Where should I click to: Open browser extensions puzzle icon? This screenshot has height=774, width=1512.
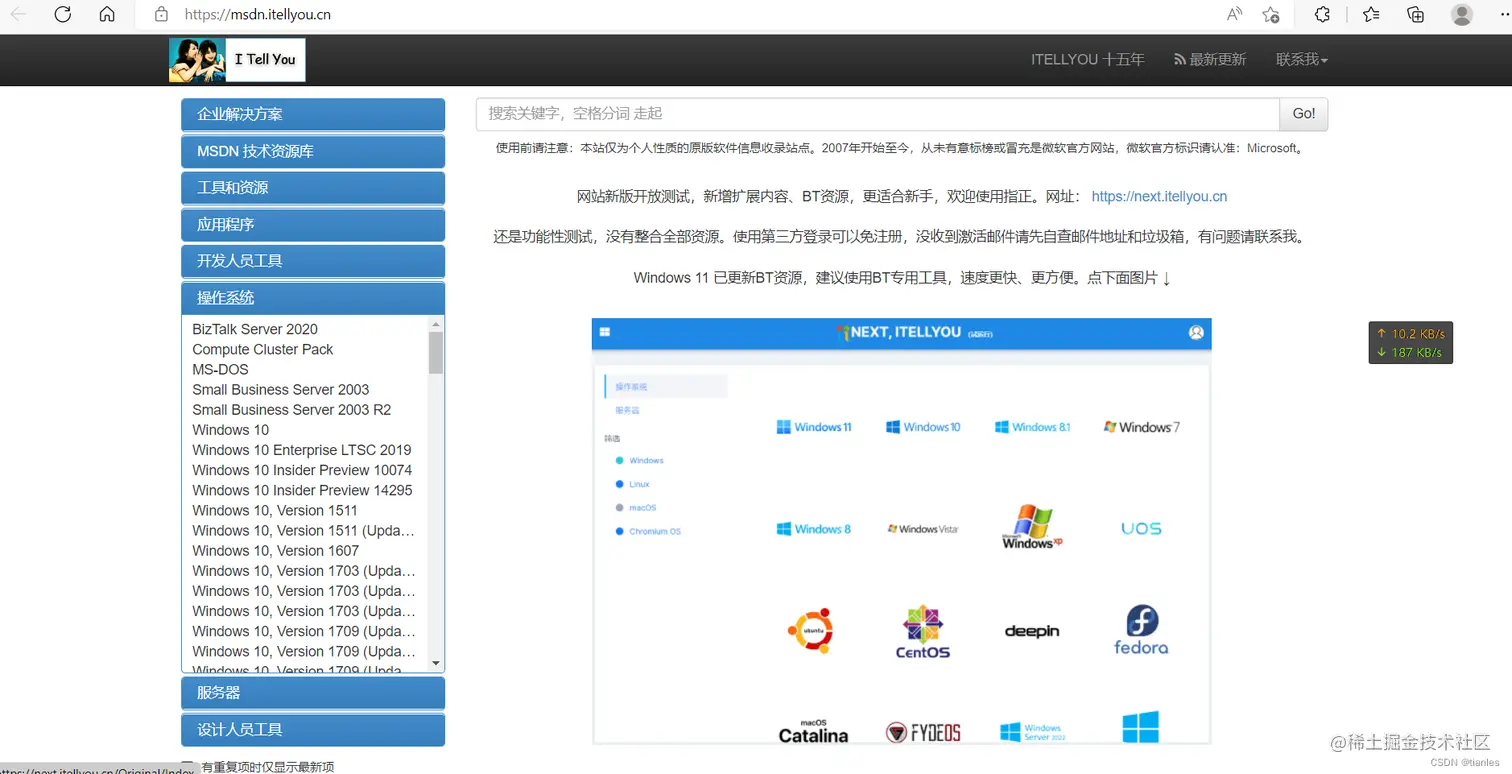(1322, 14)
